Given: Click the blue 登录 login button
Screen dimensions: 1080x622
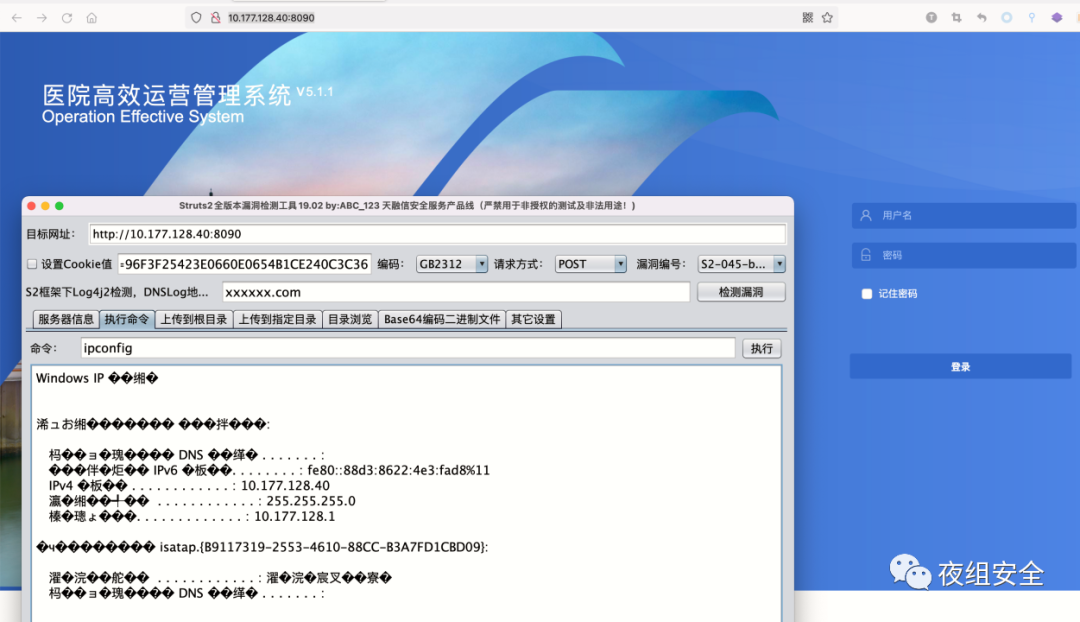Looking at the screenshot, I should (960, 366).
